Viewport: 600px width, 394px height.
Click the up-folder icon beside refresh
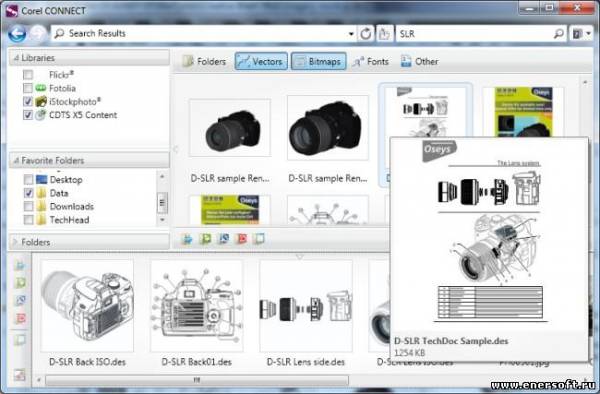tap(384, 34)
